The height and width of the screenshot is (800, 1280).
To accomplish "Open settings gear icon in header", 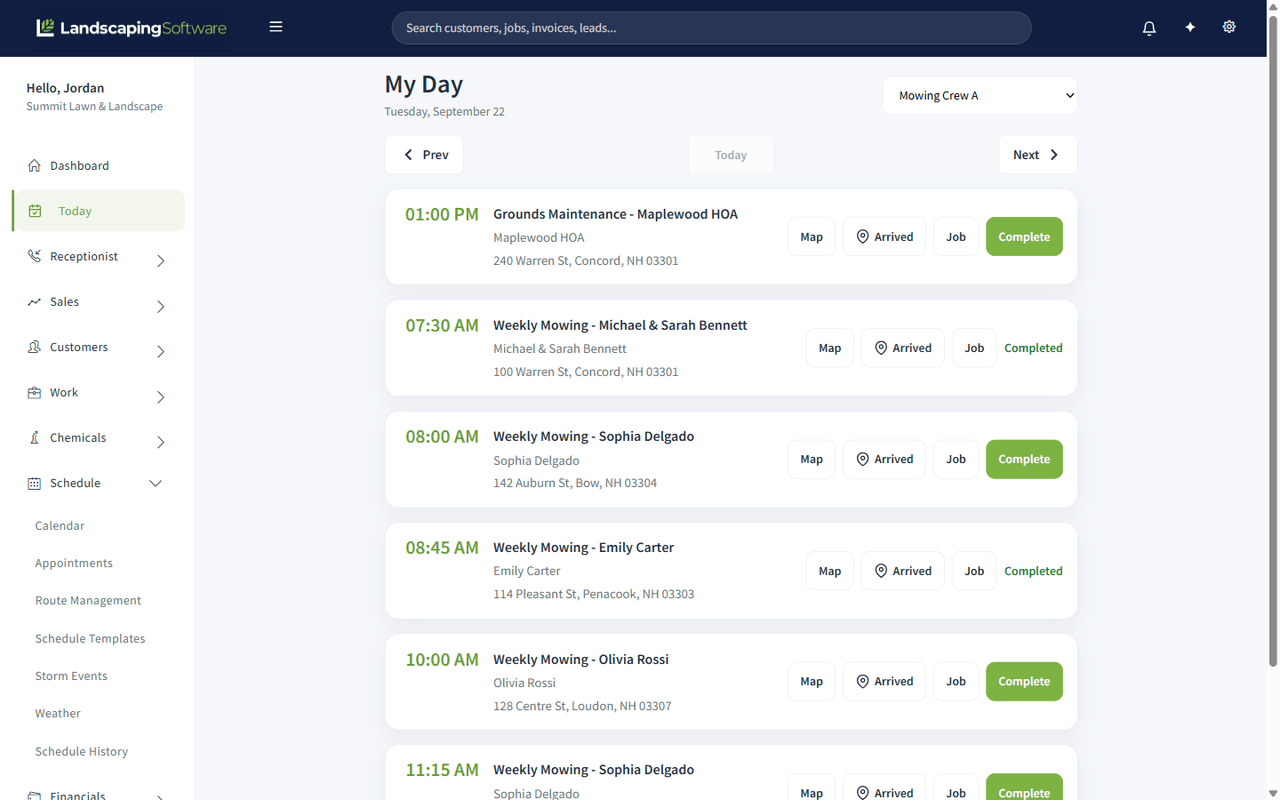I will 1229,28.
